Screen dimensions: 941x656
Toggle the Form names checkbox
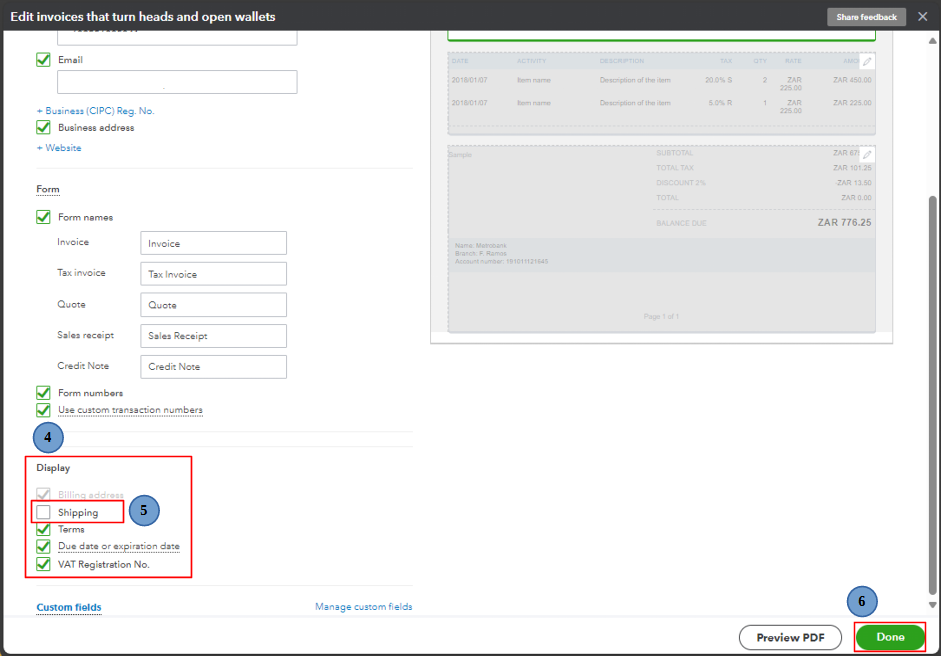click(43, 217)
